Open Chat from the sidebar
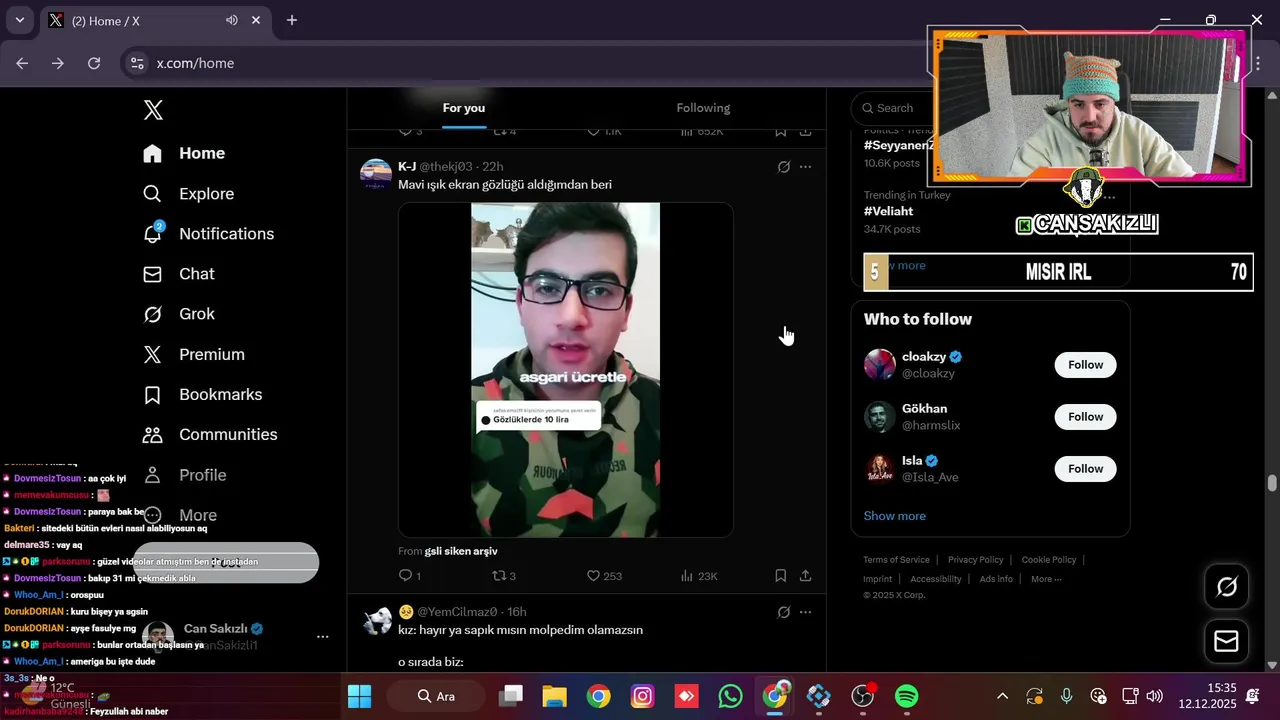Viewport: 1280px width, 720px height. point(178,274)
